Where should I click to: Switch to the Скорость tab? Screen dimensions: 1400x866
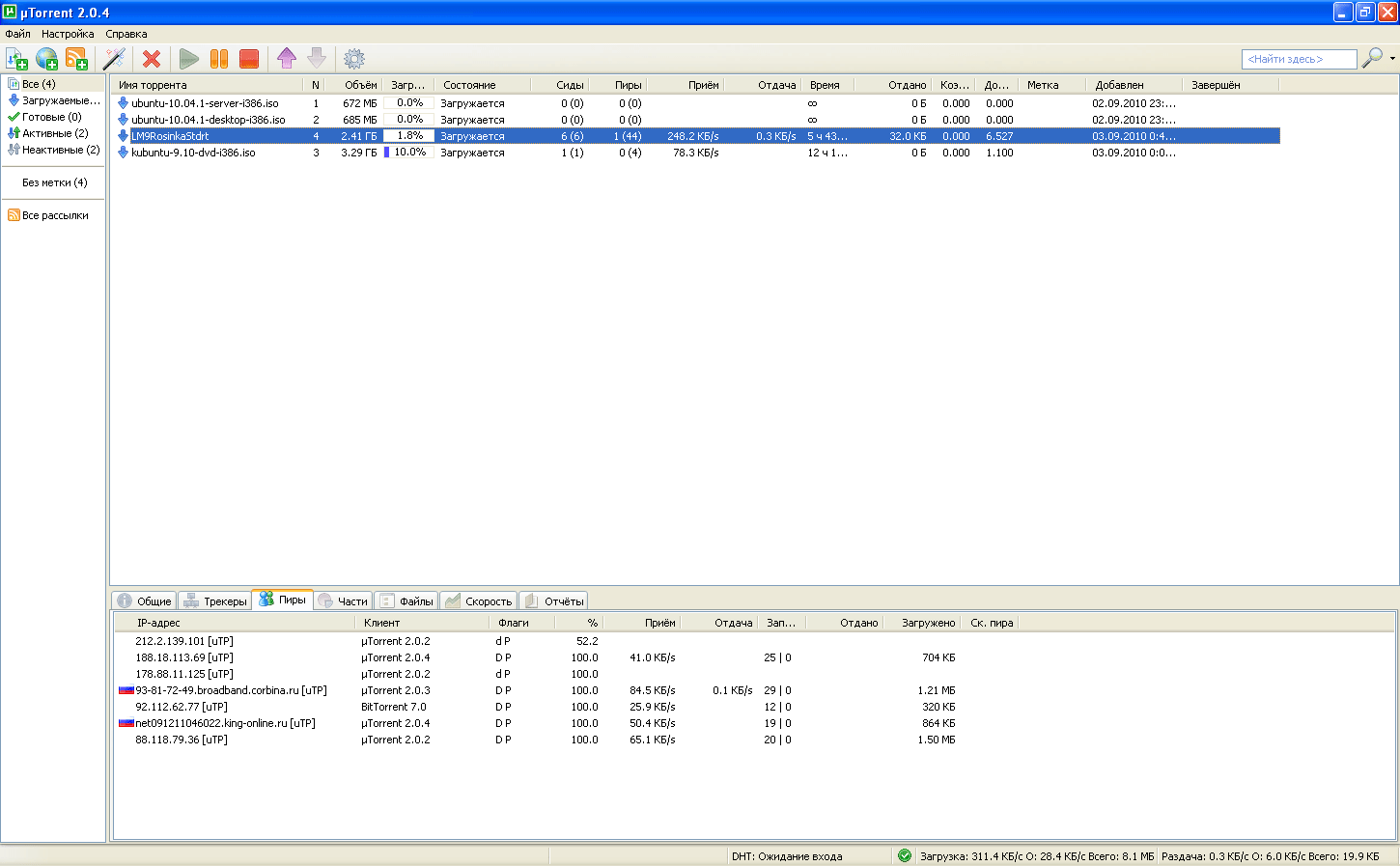click(479, 601)
